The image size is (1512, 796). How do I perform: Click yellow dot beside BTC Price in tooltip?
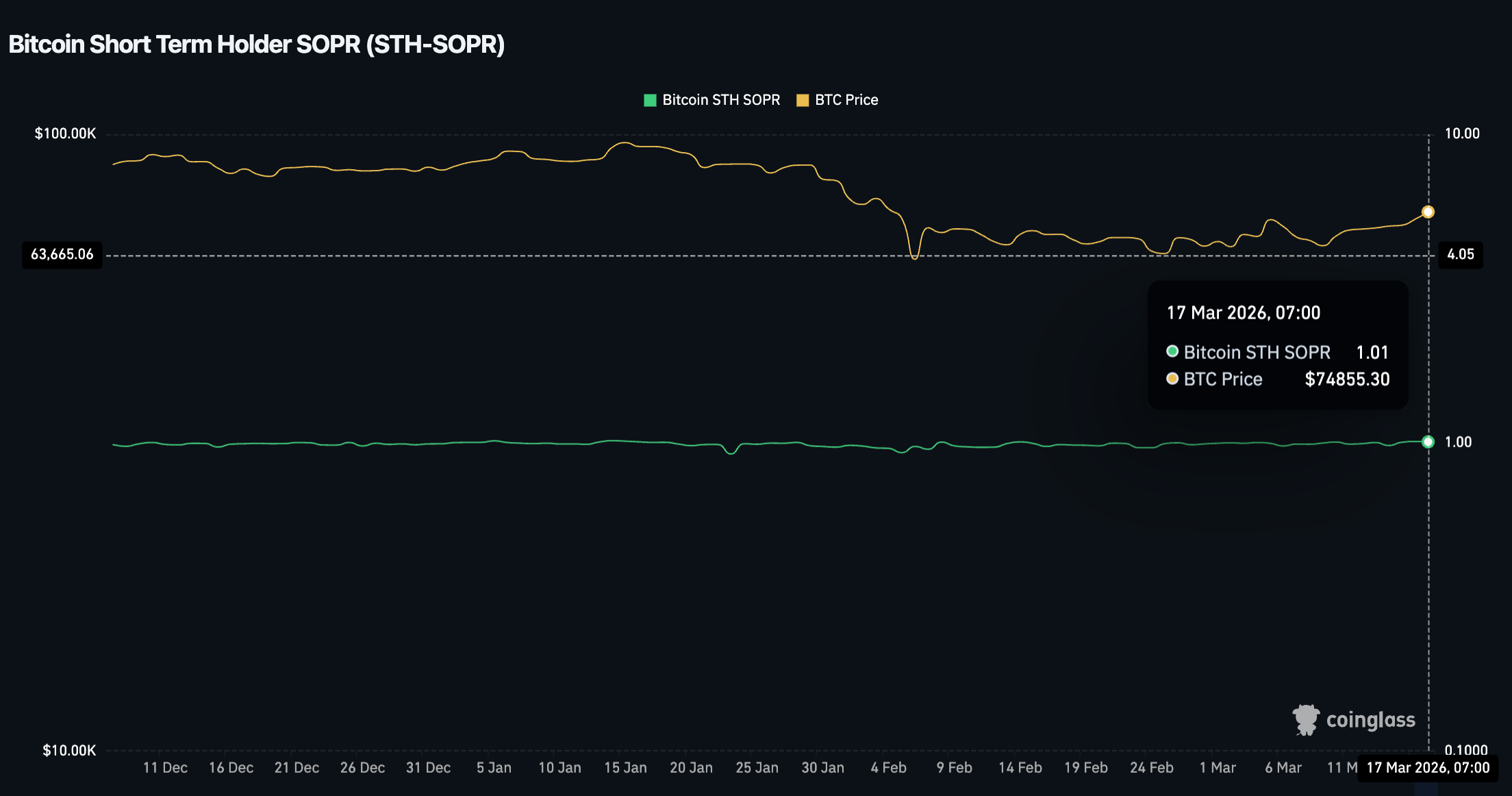1172,378
